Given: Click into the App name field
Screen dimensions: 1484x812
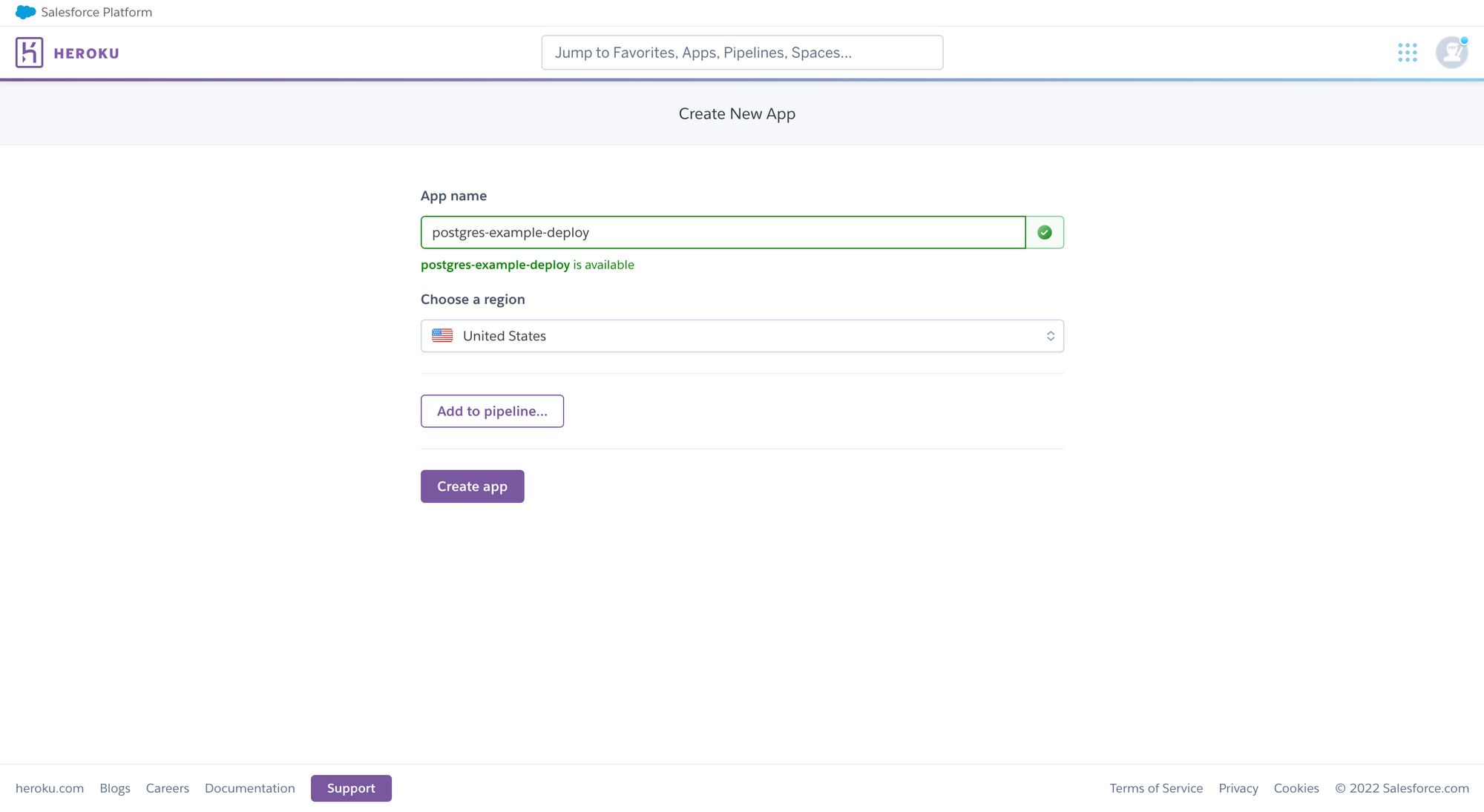Looking at the screenshot, I should click(723, 233).
